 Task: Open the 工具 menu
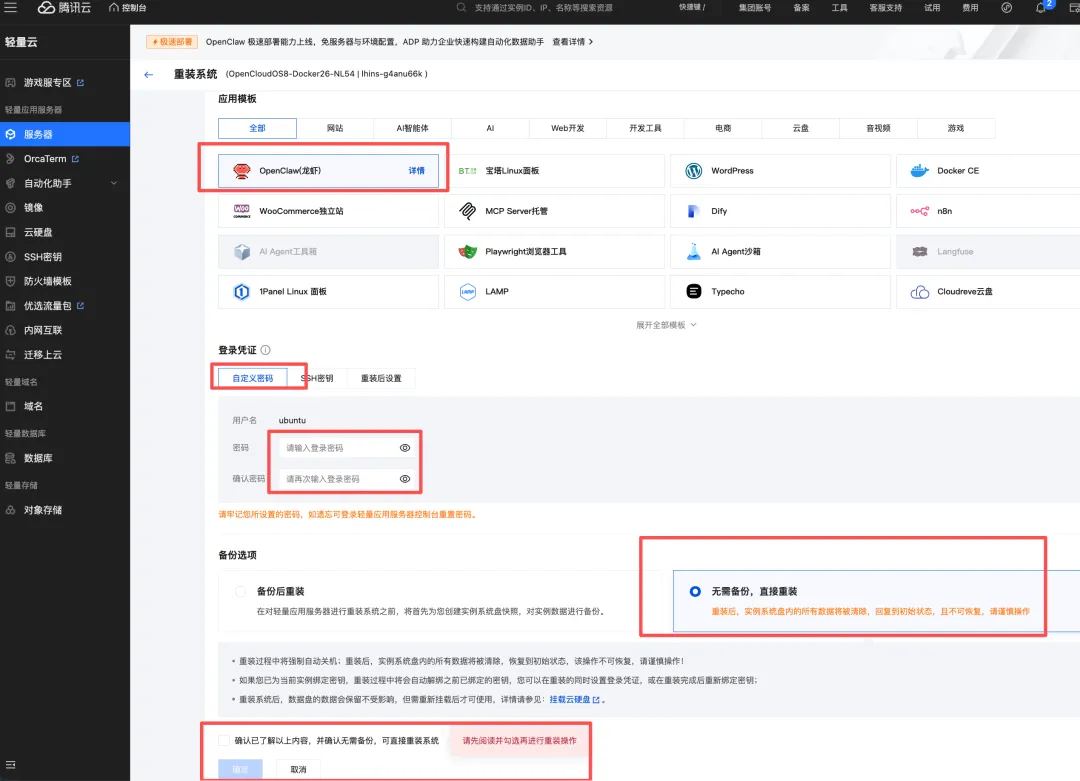tap(839, 8)
